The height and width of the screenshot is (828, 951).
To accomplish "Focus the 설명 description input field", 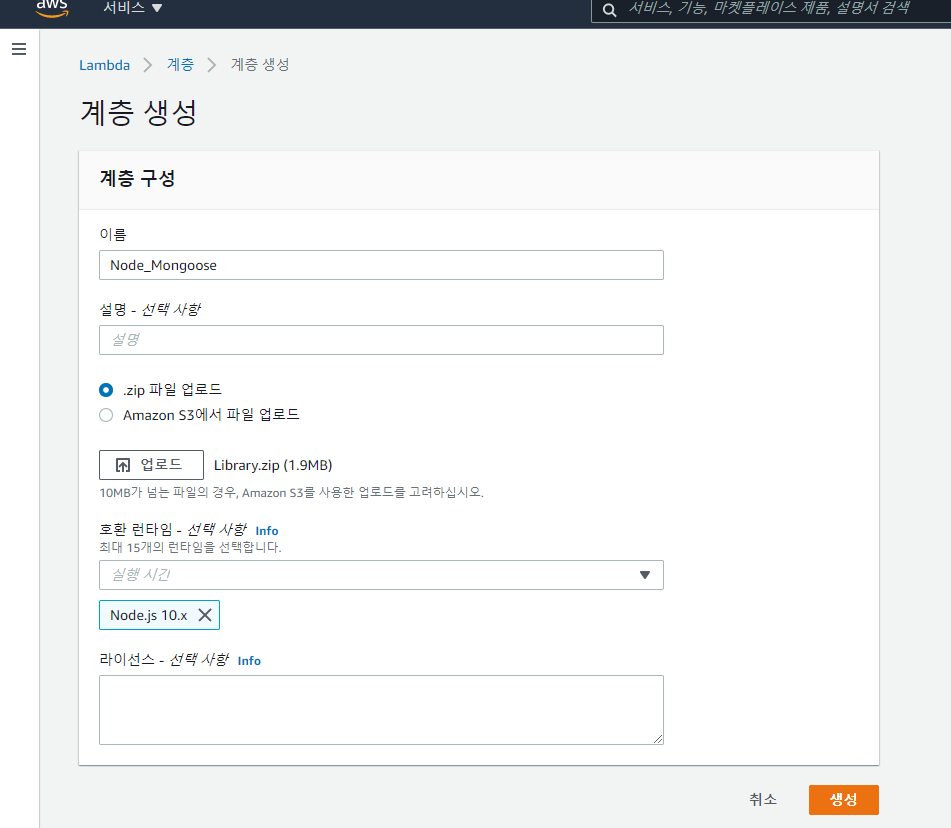I will coord(381,340).
